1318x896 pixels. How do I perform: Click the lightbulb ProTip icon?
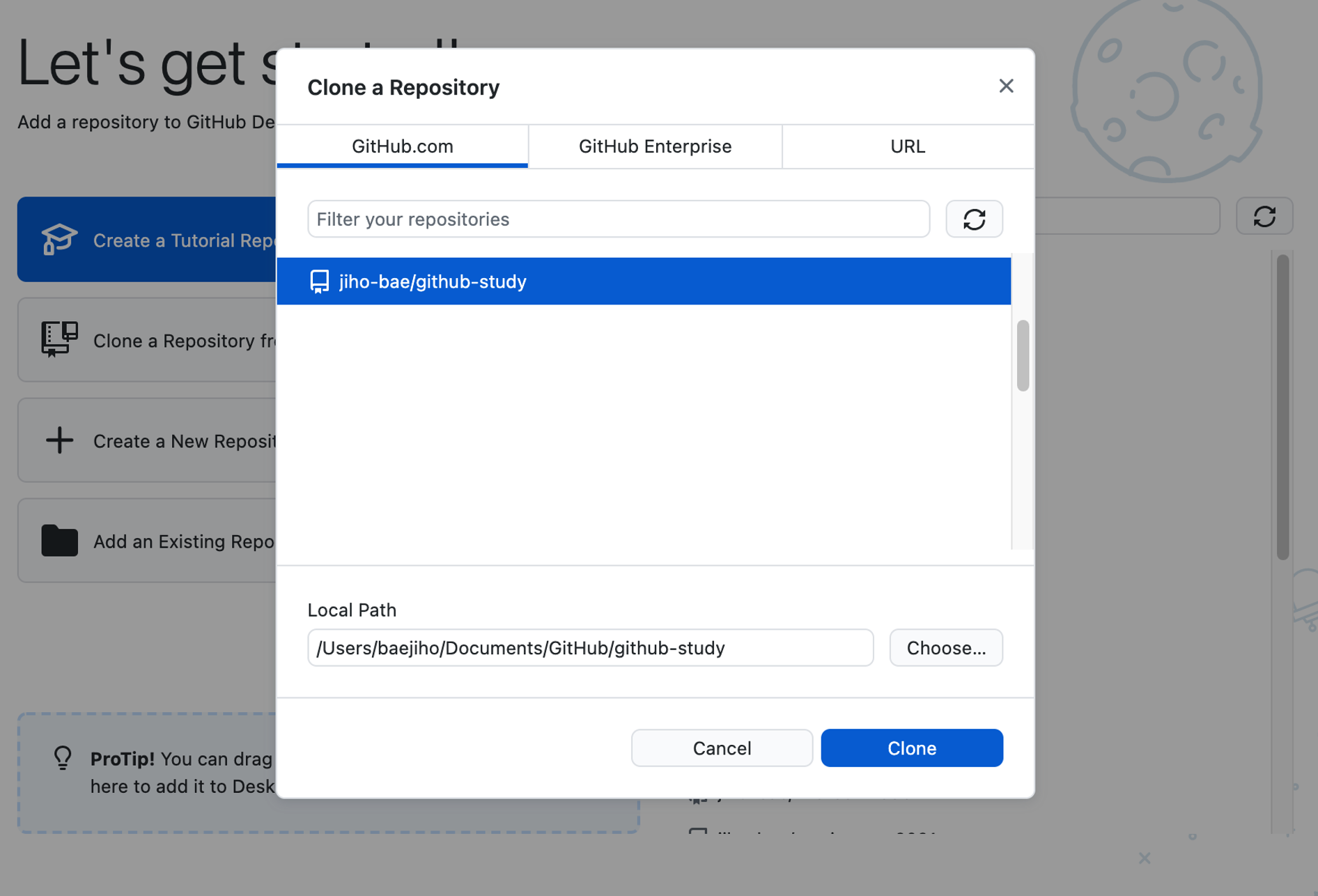click(63, 758)
